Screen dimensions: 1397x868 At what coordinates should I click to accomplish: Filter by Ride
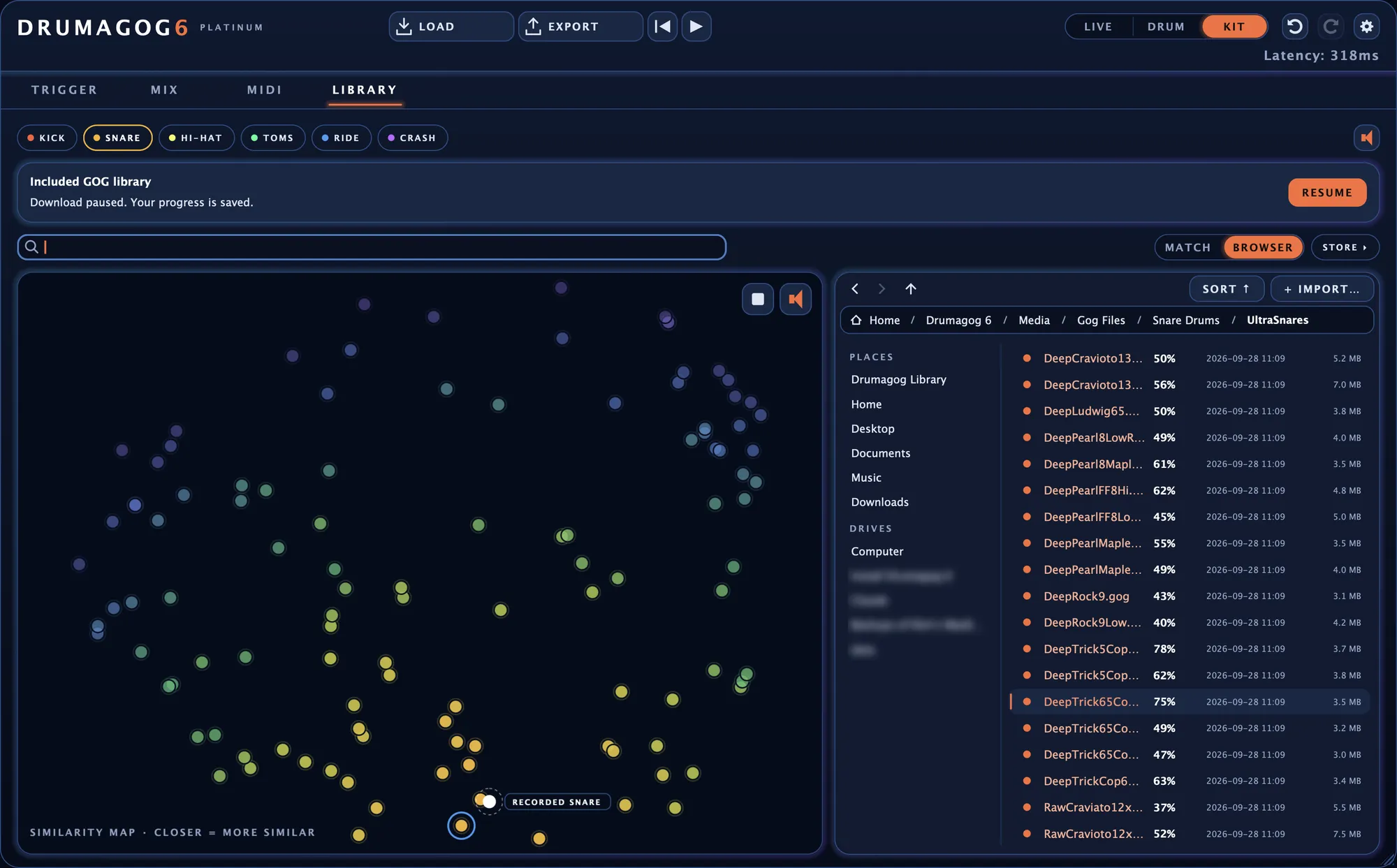pos(342,138)
